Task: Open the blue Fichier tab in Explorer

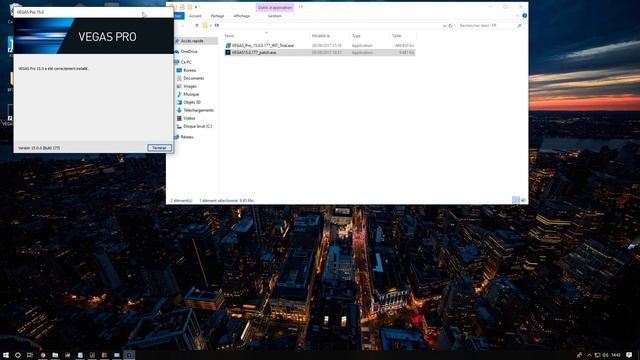Action: [178, 16]
